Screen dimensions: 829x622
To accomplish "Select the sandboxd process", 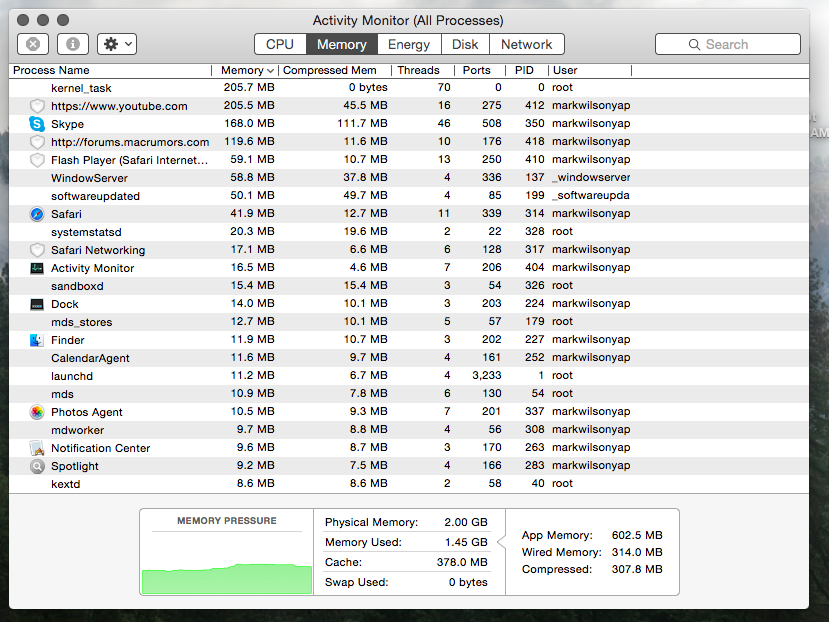I will click(409, 286).
